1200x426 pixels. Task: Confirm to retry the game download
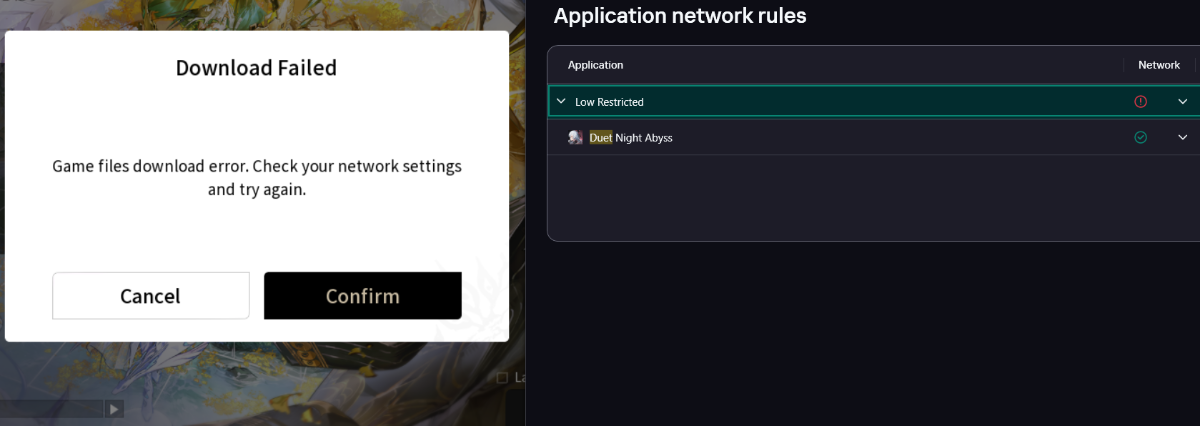point(362,296)
